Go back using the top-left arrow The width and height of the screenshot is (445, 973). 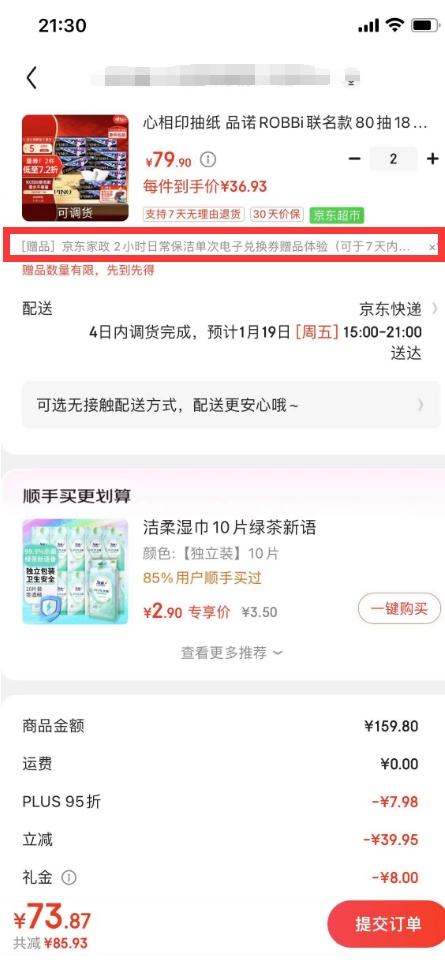(x=32, y=78)
